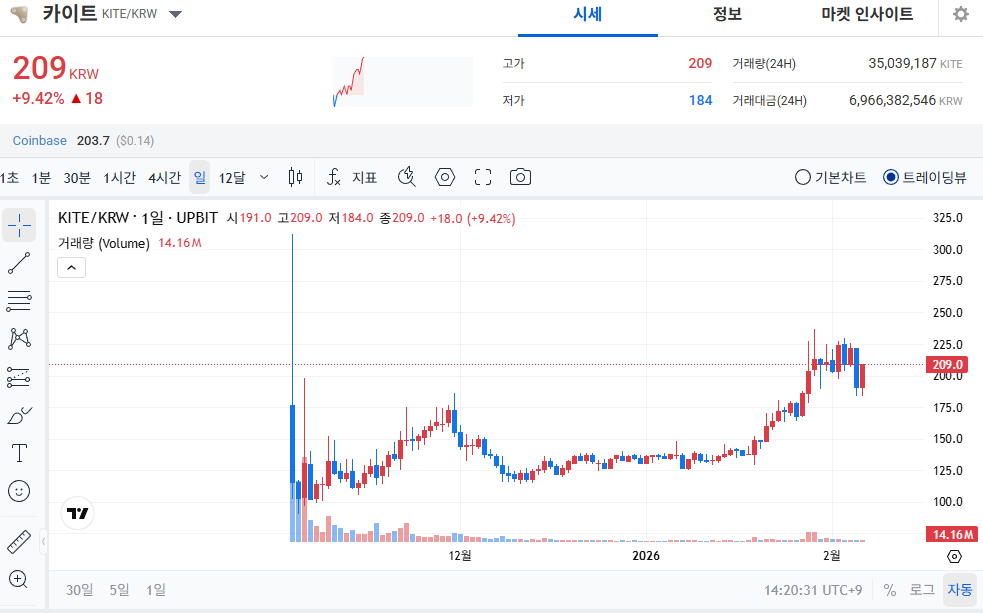Enable the 자동 auto-scale toggle

[959, 589]
